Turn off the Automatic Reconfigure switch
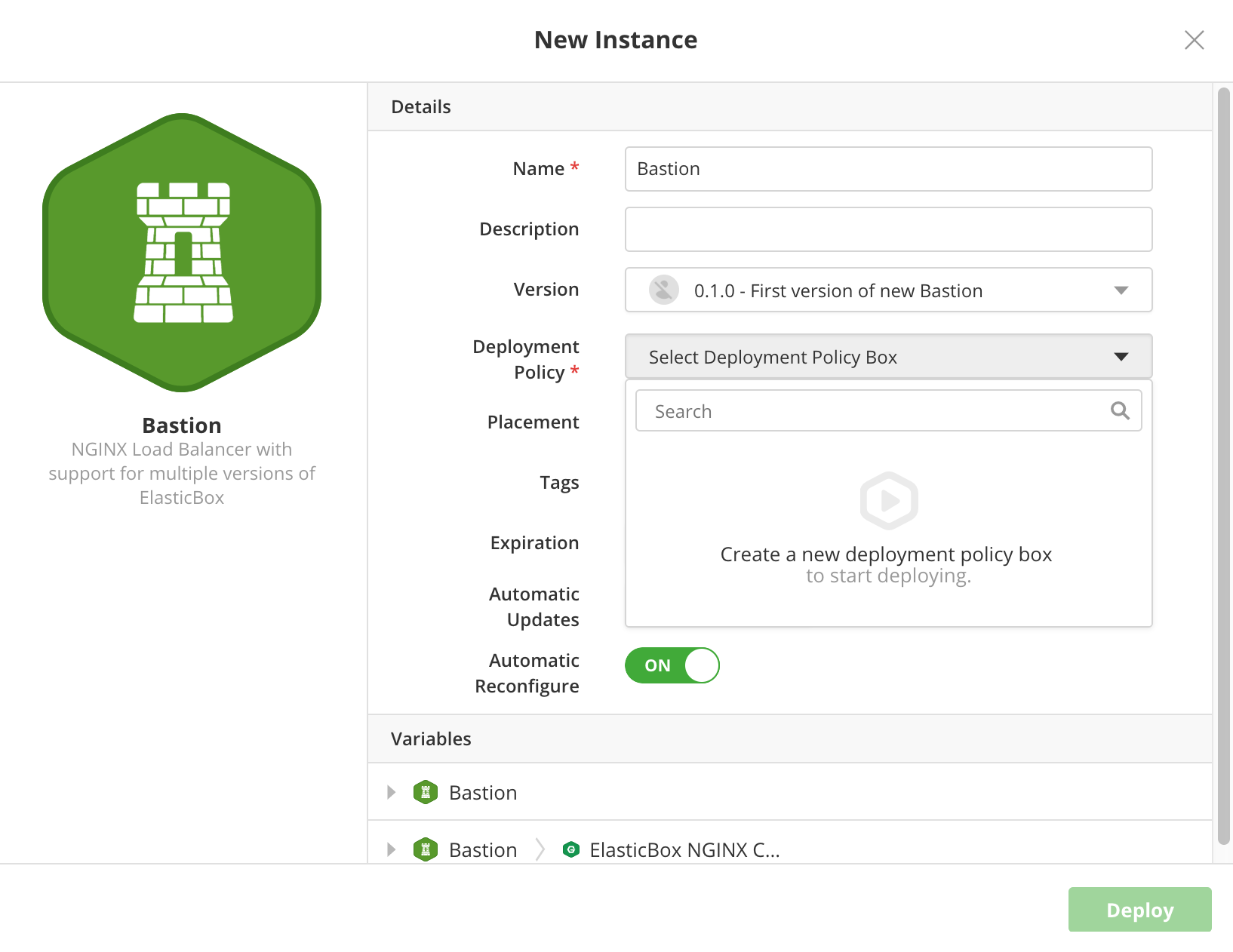Screen dimensions: 1233x952 pos(672,665)
